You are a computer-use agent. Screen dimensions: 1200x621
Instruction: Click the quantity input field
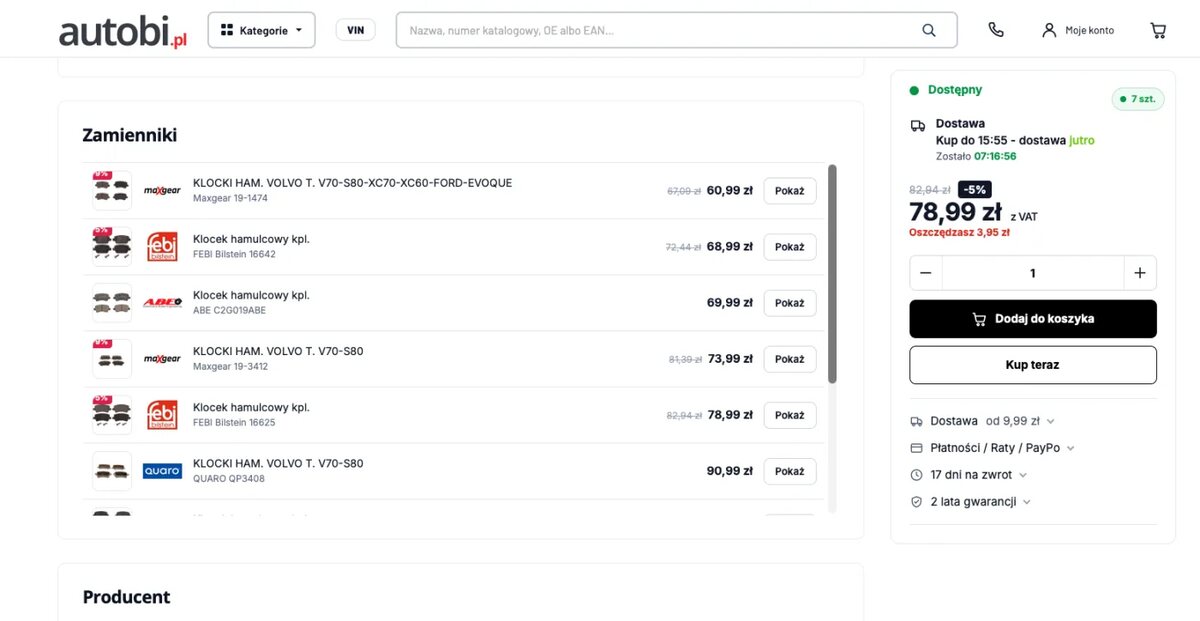point(1033,273)
